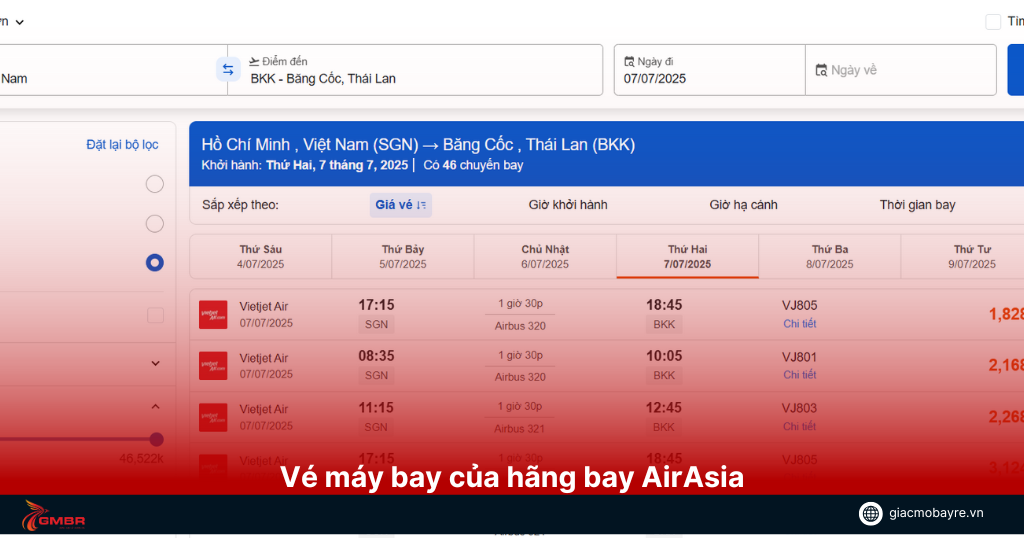Select the Thứ Ba 8/07/2025 date tab

pos(830,257)
